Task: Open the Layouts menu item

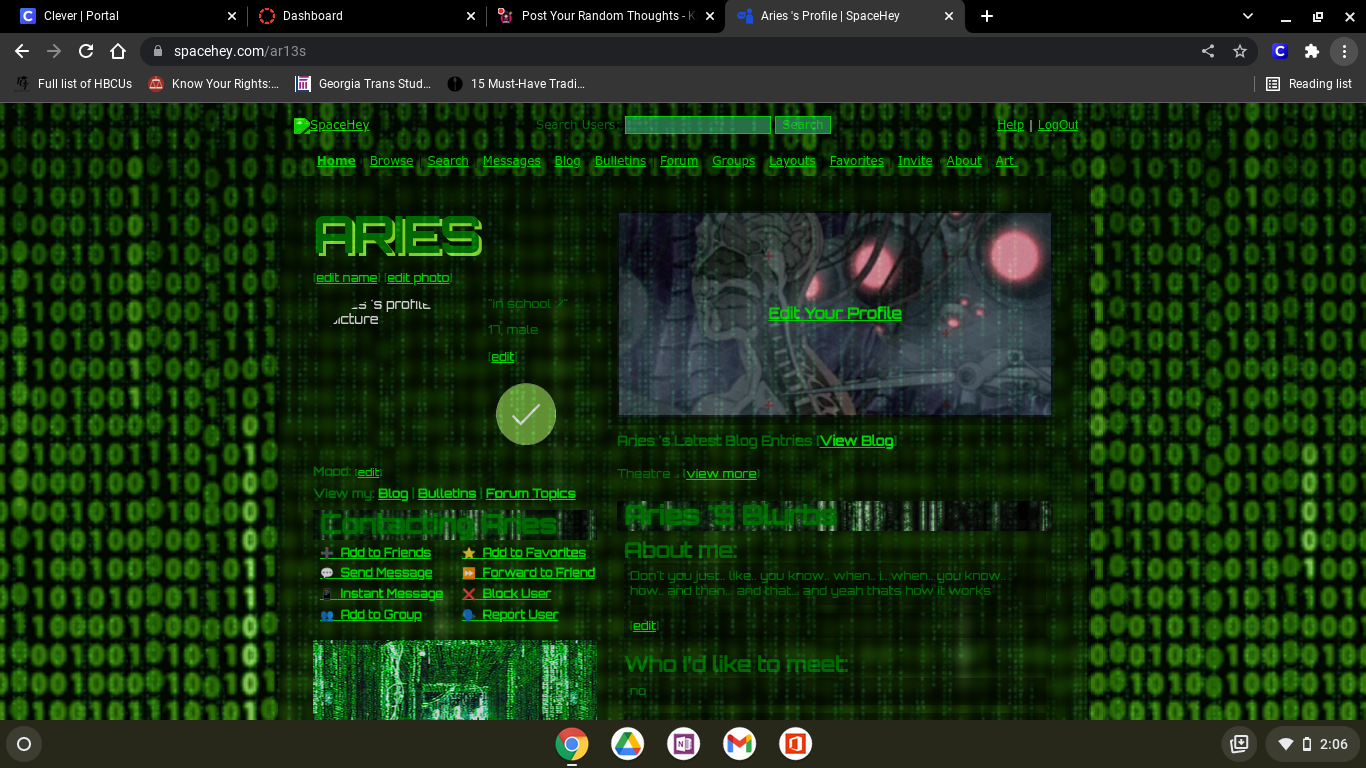Action: (x=792, y=161)
